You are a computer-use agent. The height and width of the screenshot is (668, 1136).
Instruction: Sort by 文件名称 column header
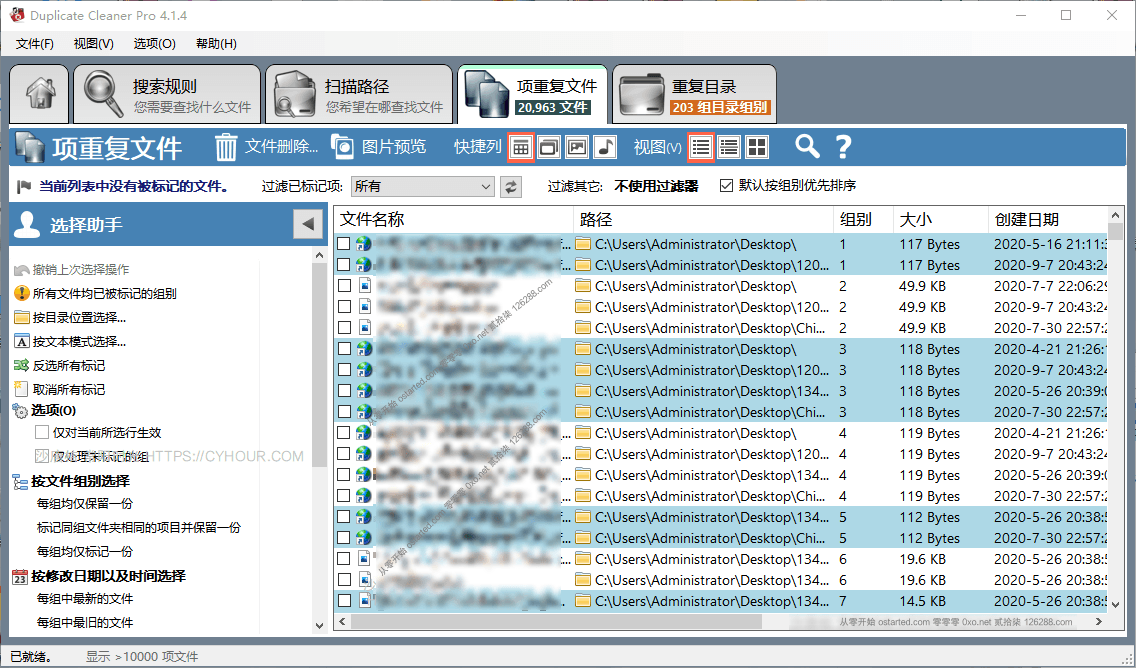coord(454,220)
